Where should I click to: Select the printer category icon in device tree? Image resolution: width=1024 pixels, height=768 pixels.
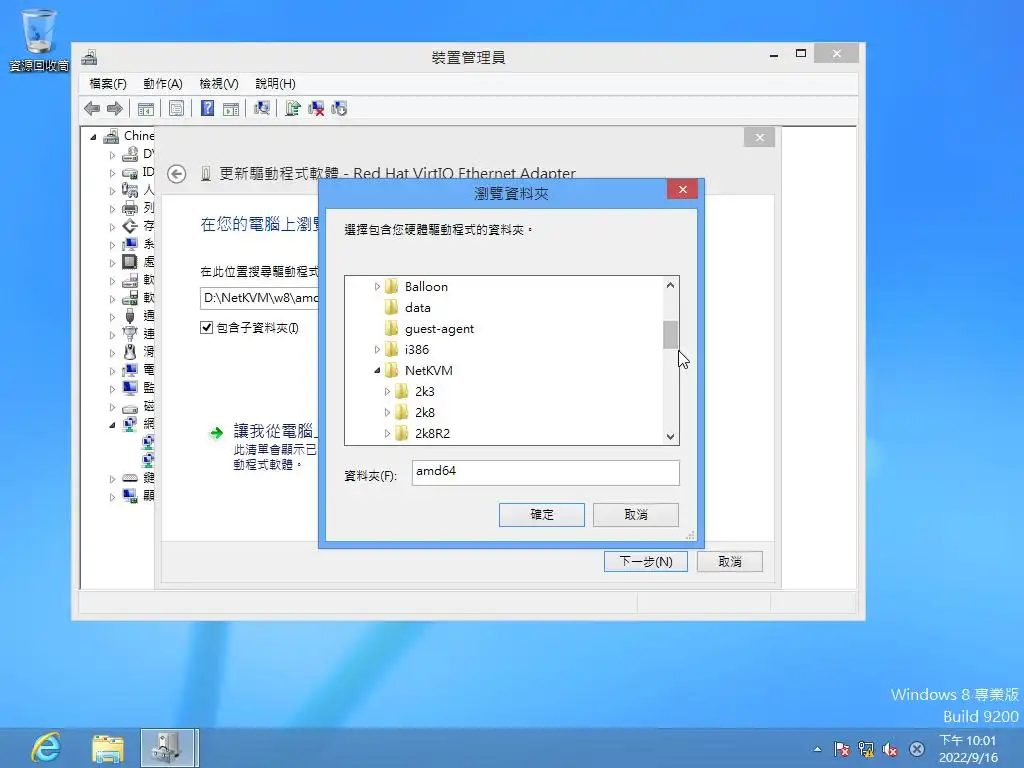click(x=130, y=208)
